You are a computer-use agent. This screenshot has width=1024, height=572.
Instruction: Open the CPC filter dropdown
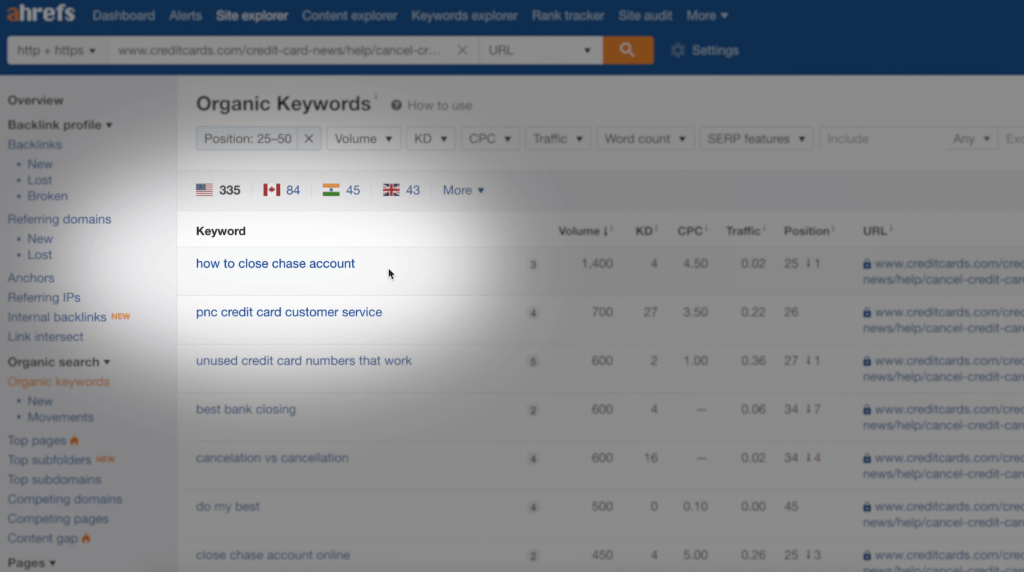coord(490,138)
